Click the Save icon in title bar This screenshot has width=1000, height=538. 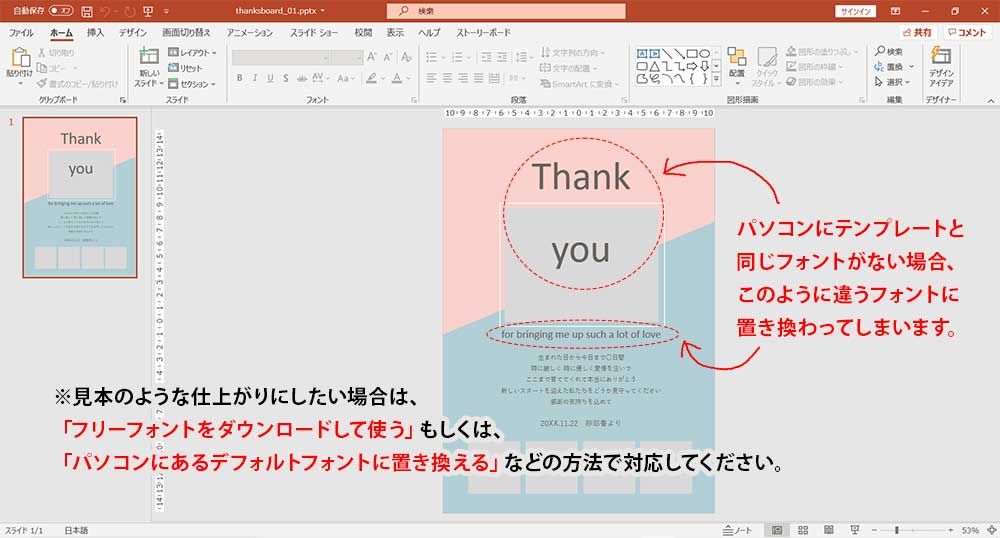88,11
